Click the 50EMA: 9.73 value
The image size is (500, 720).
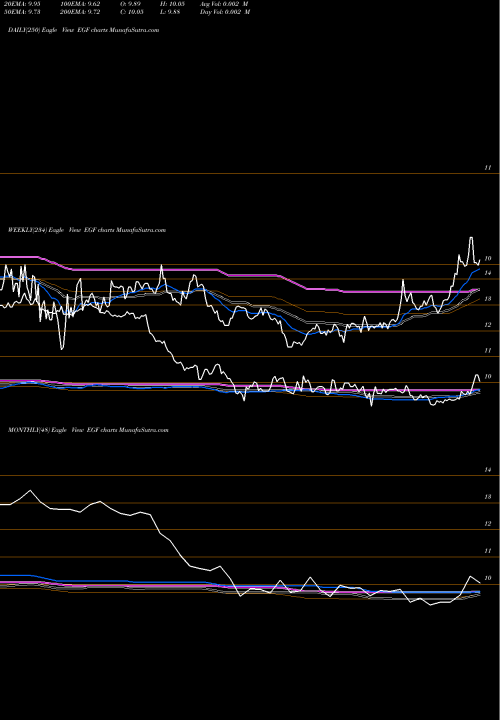(22, 12)
